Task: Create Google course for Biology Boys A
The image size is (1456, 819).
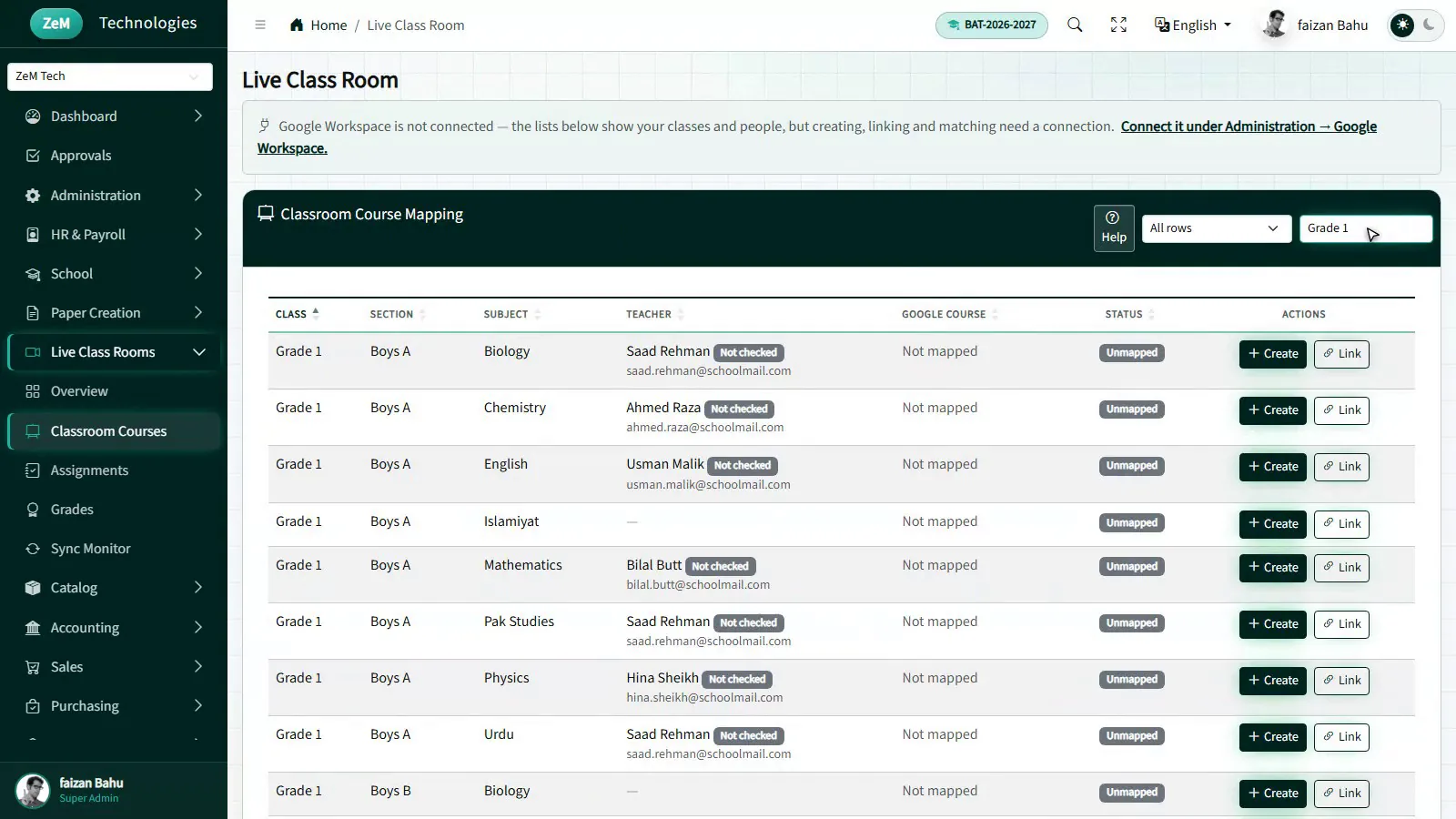Action: (1272, 354)
